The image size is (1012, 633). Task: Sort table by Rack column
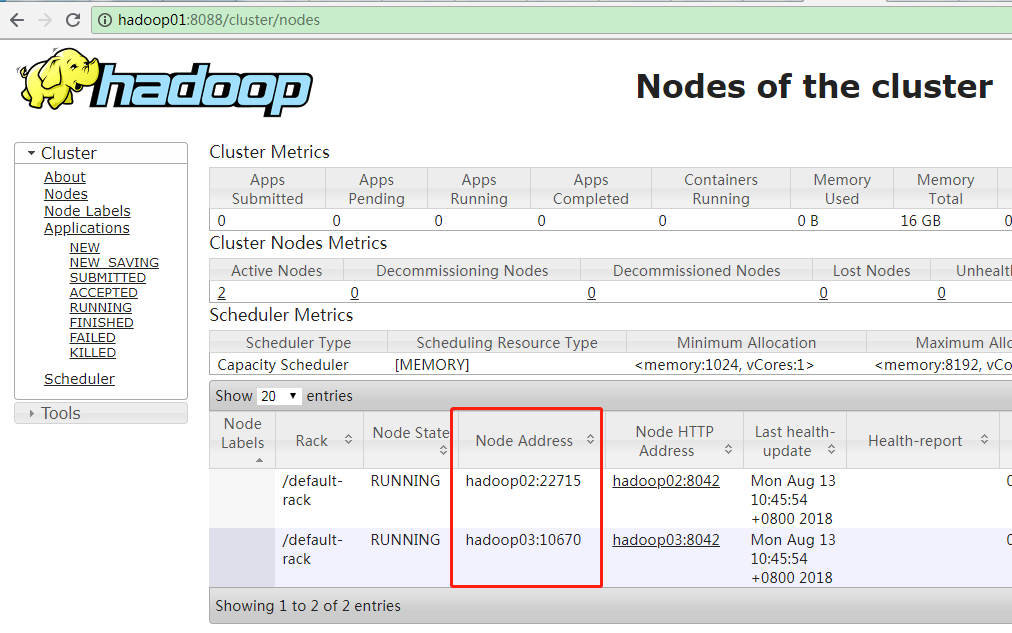coord(348,440)
